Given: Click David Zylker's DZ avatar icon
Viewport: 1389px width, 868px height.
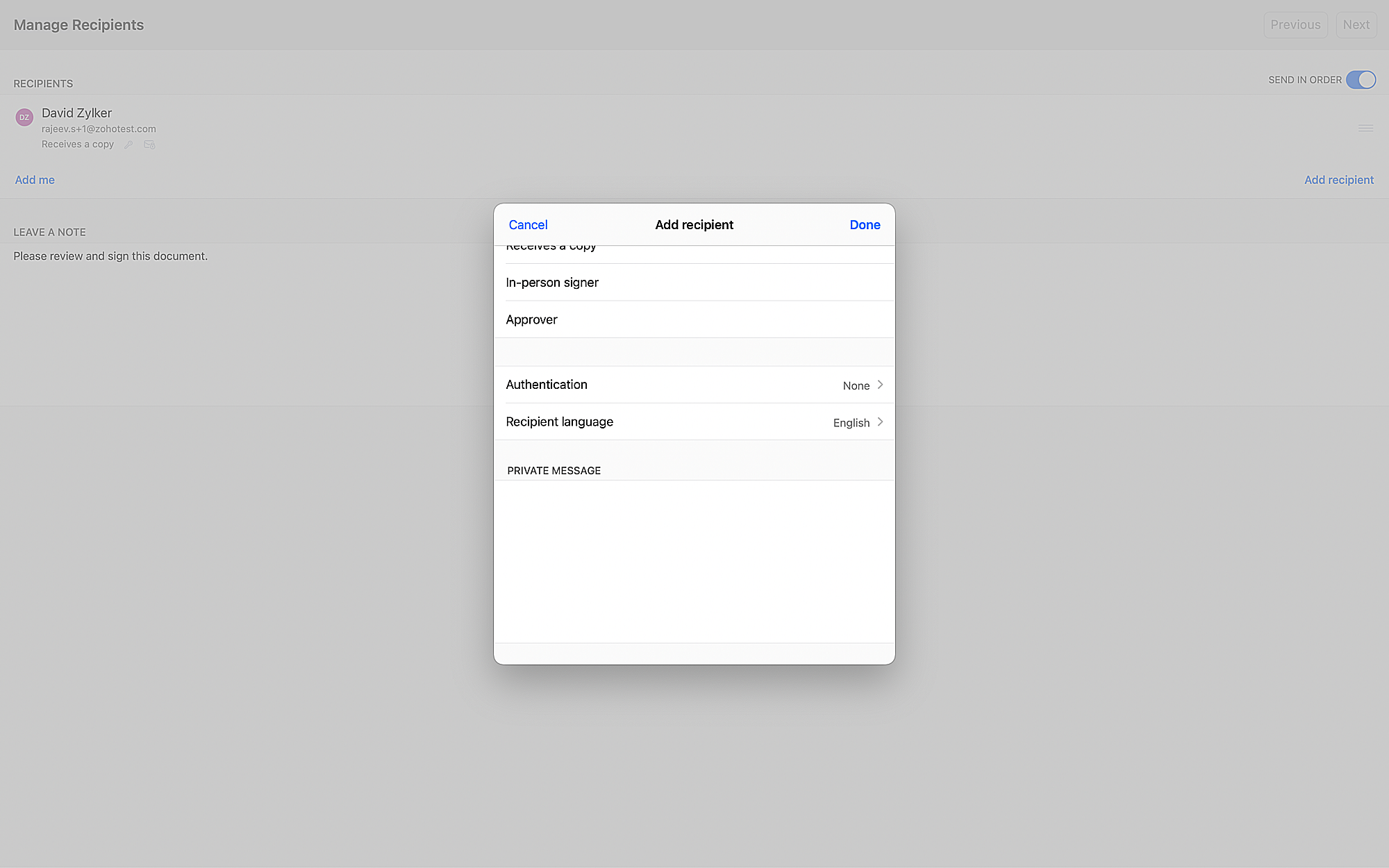Looking at the screenshot, I should [24, 117].
